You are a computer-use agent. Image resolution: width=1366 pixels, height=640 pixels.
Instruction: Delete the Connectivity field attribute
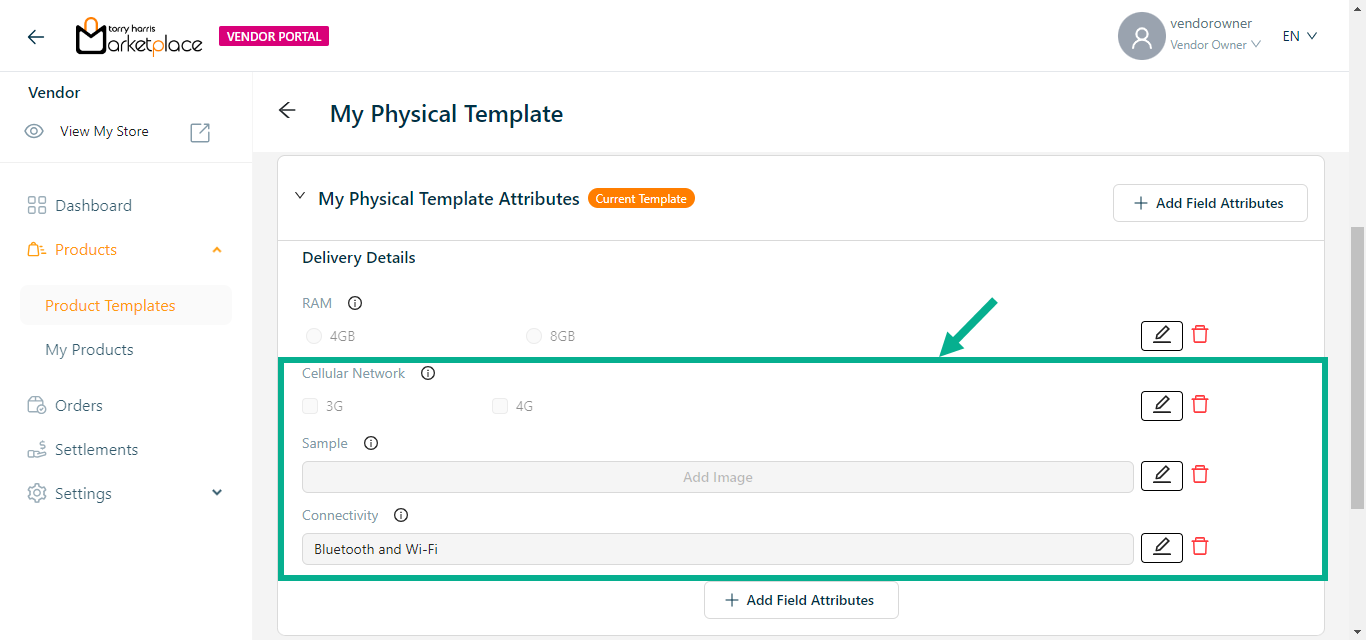[1200, 547]
